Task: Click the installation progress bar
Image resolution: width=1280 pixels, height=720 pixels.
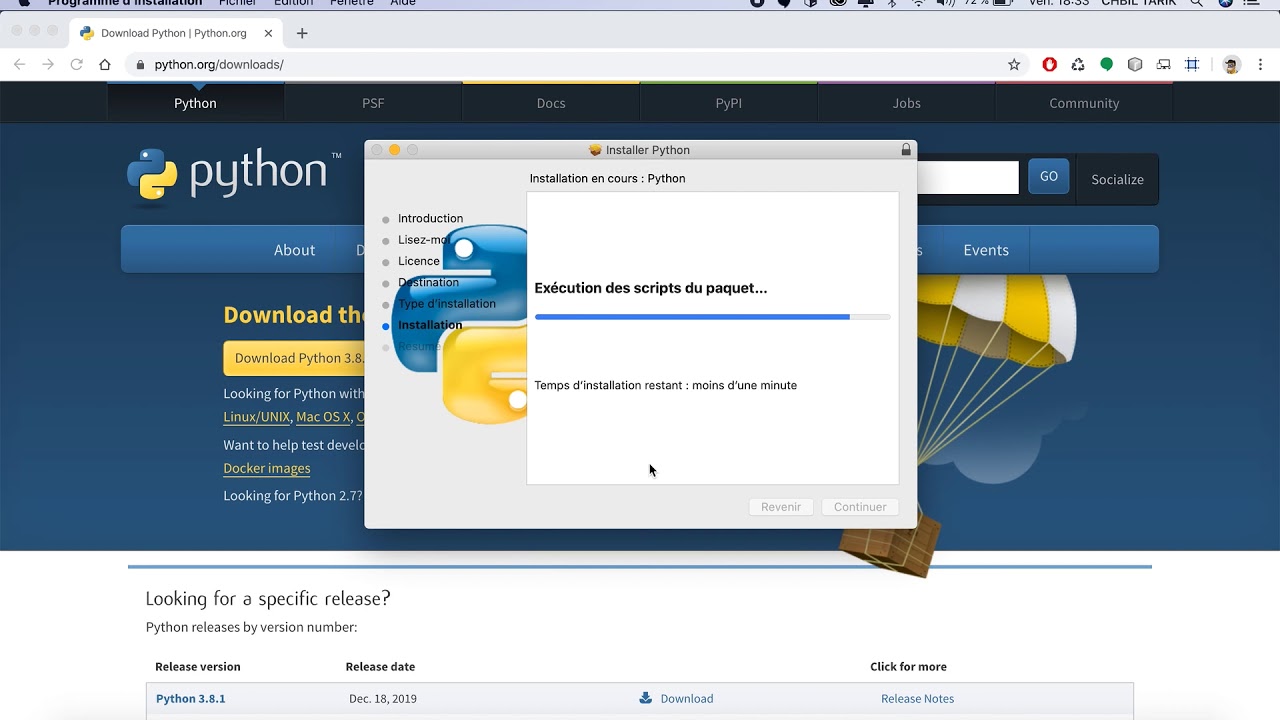Action: click(712, 317)
